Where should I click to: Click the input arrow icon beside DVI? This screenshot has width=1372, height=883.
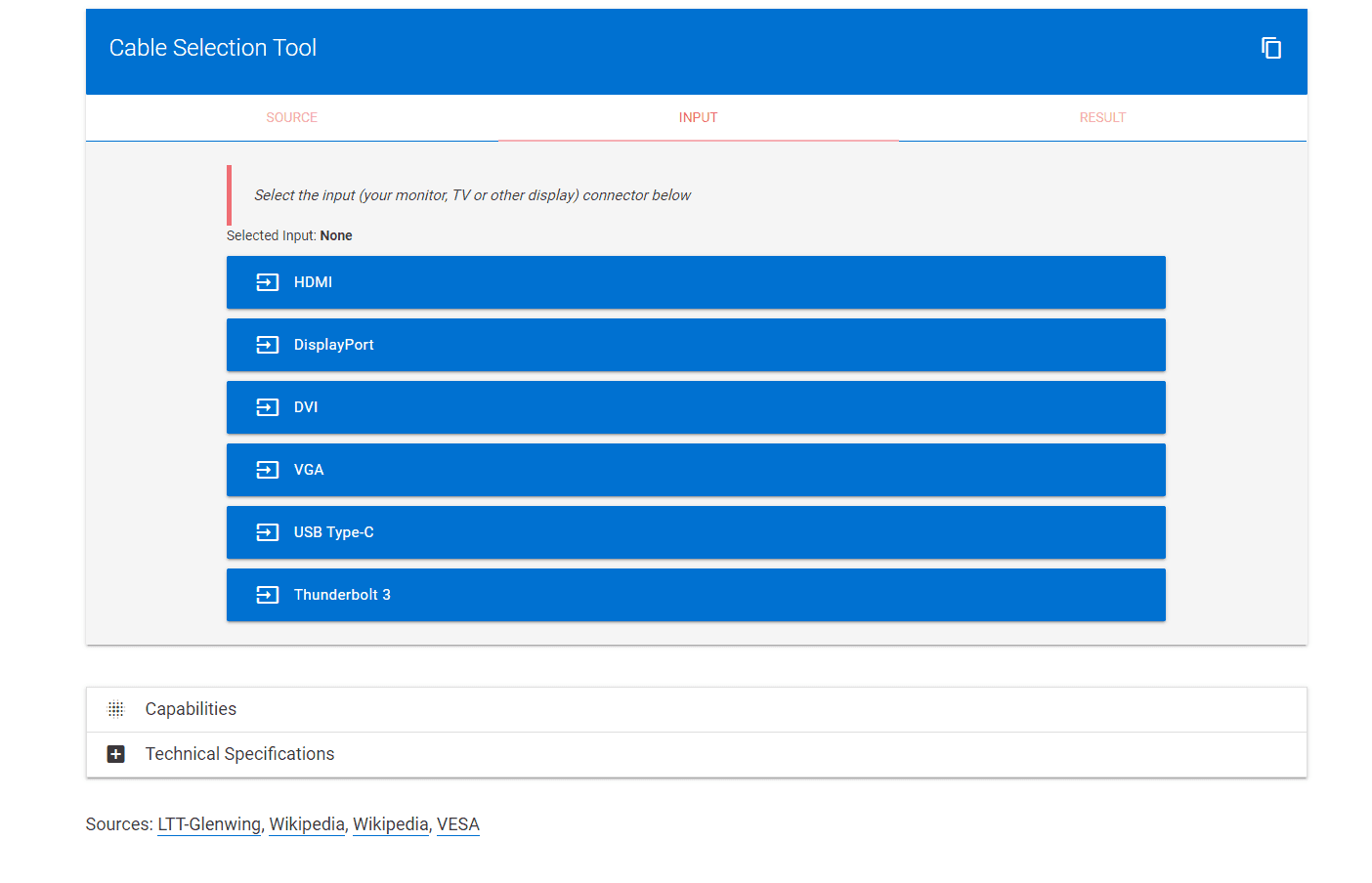267,407
